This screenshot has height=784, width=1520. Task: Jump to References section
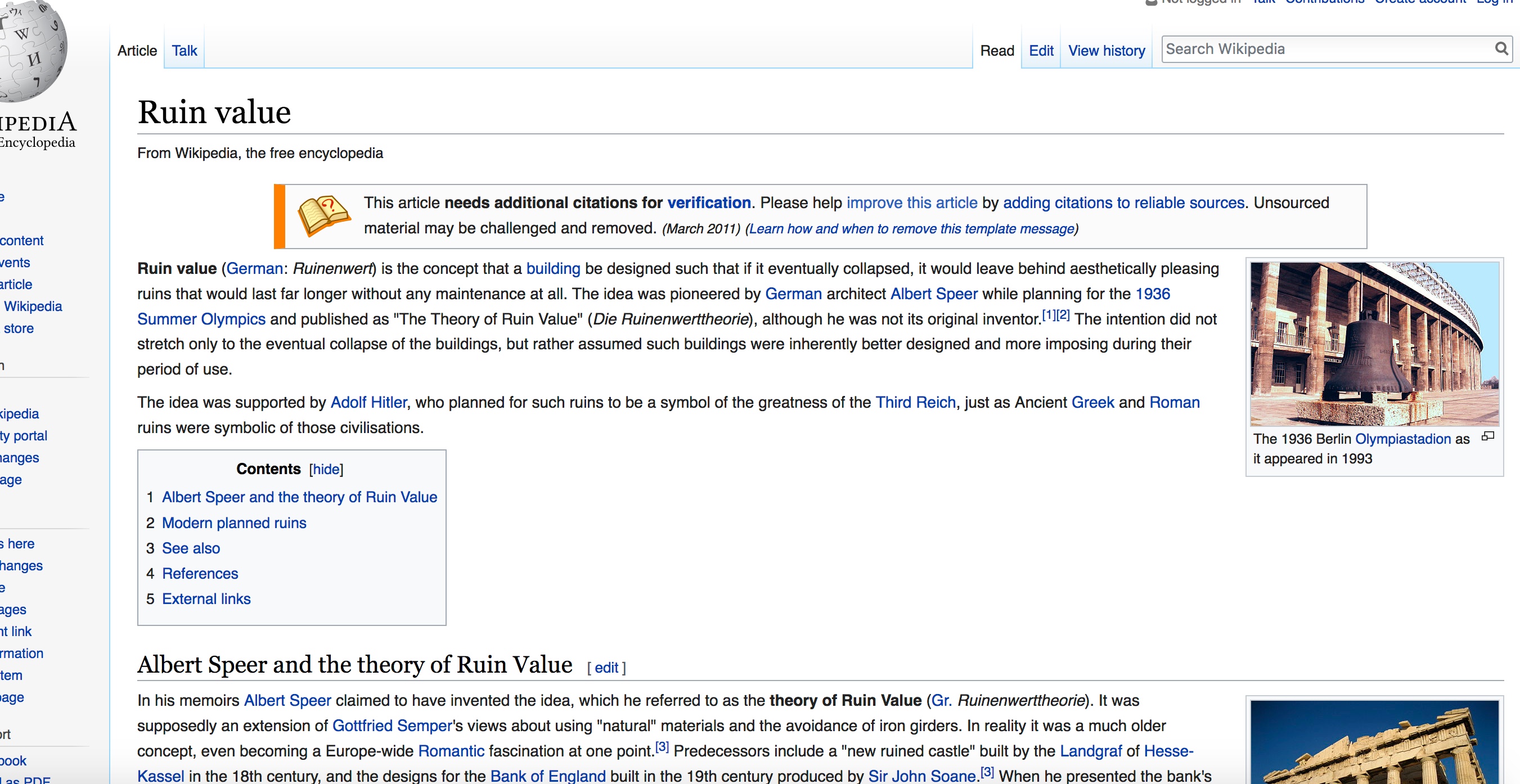(x=200, y=574)
